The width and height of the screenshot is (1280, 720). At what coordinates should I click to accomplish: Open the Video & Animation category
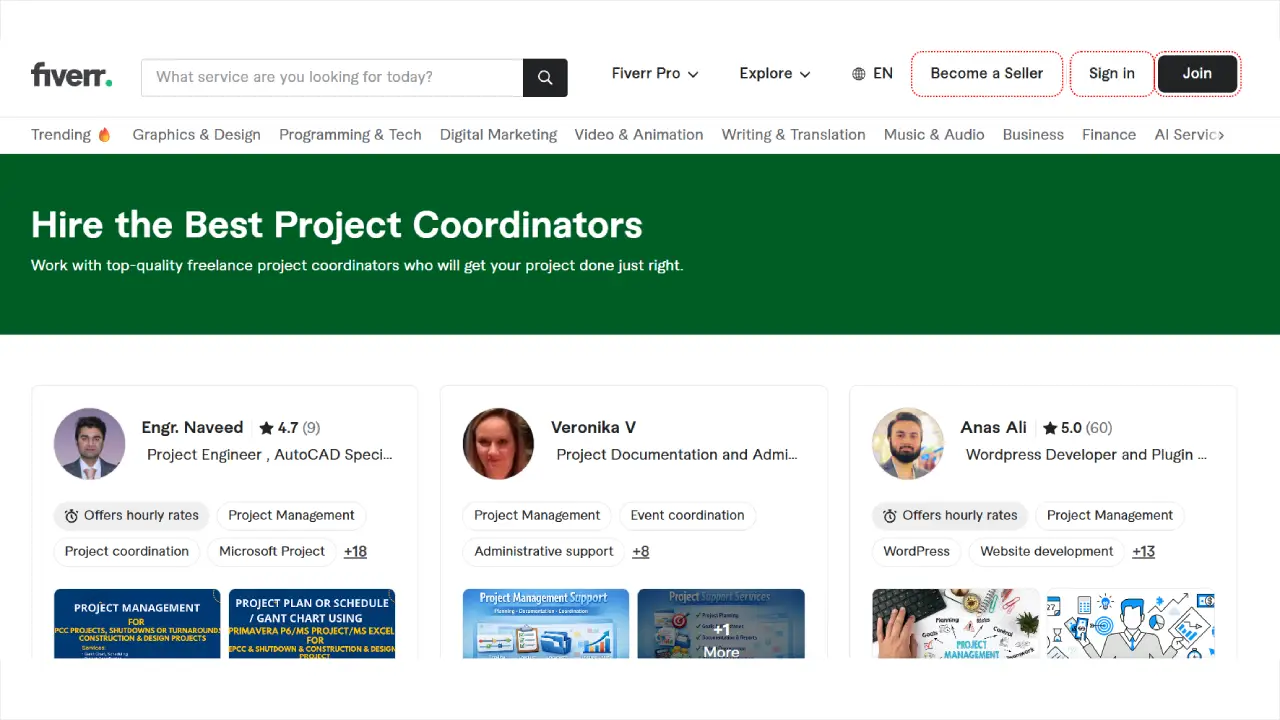(x=639, y=134)
